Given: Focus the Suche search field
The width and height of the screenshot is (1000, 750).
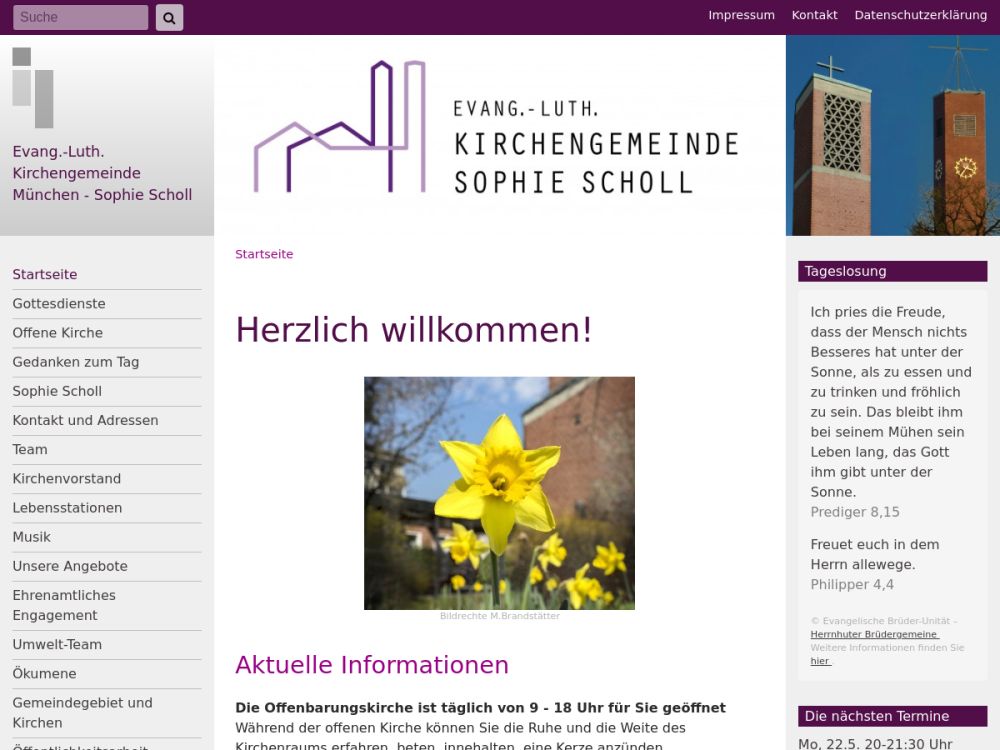Looking at the screenshot, I should 80,17.
